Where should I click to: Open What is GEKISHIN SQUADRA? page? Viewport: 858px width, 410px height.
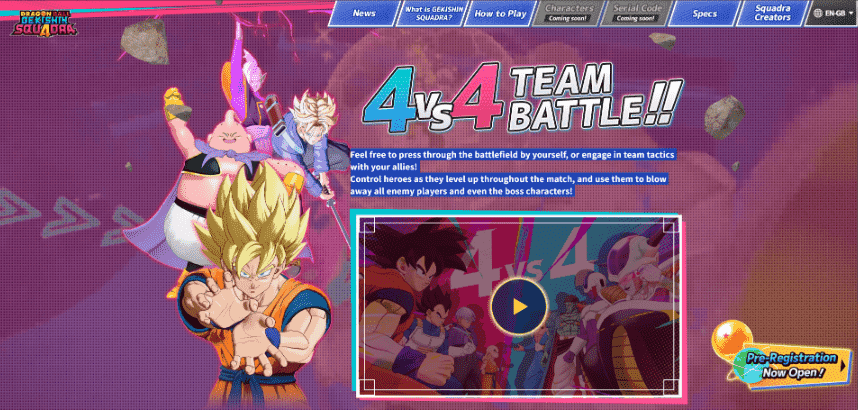pos(432,14)
